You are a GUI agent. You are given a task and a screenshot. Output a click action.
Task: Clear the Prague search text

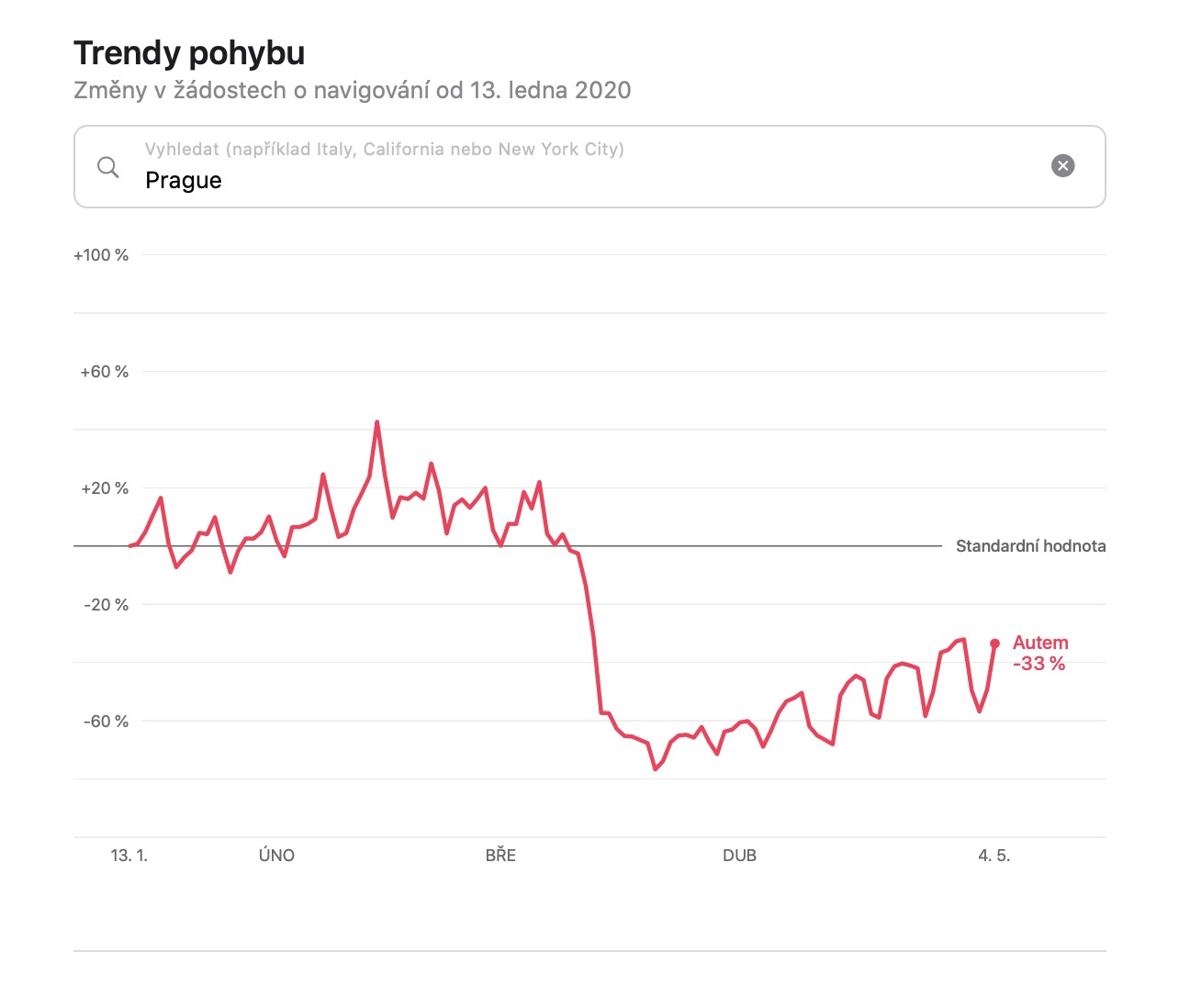(x=1062, y=166)
